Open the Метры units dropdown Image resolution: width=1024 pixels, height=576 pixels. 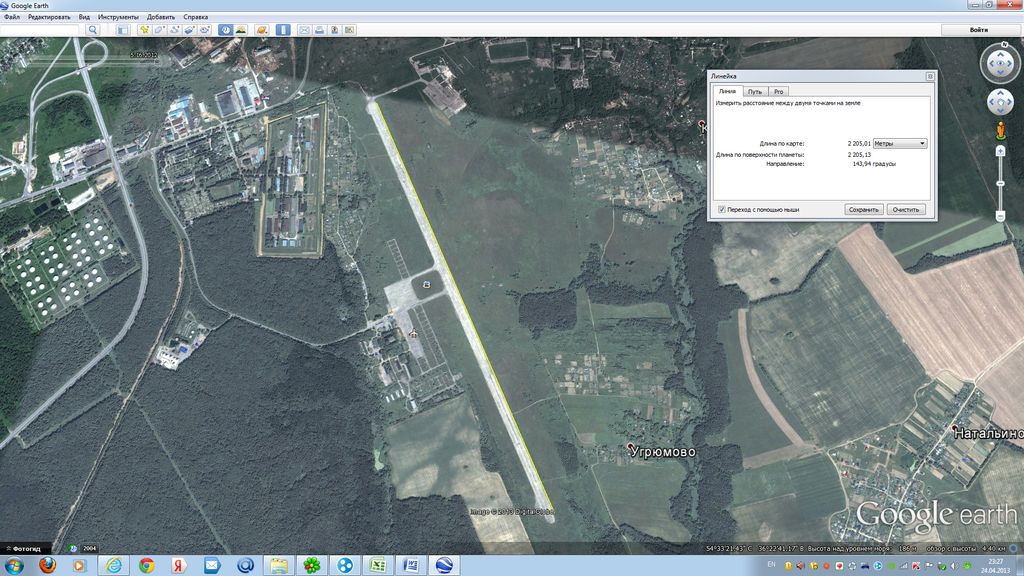[900, 143]
